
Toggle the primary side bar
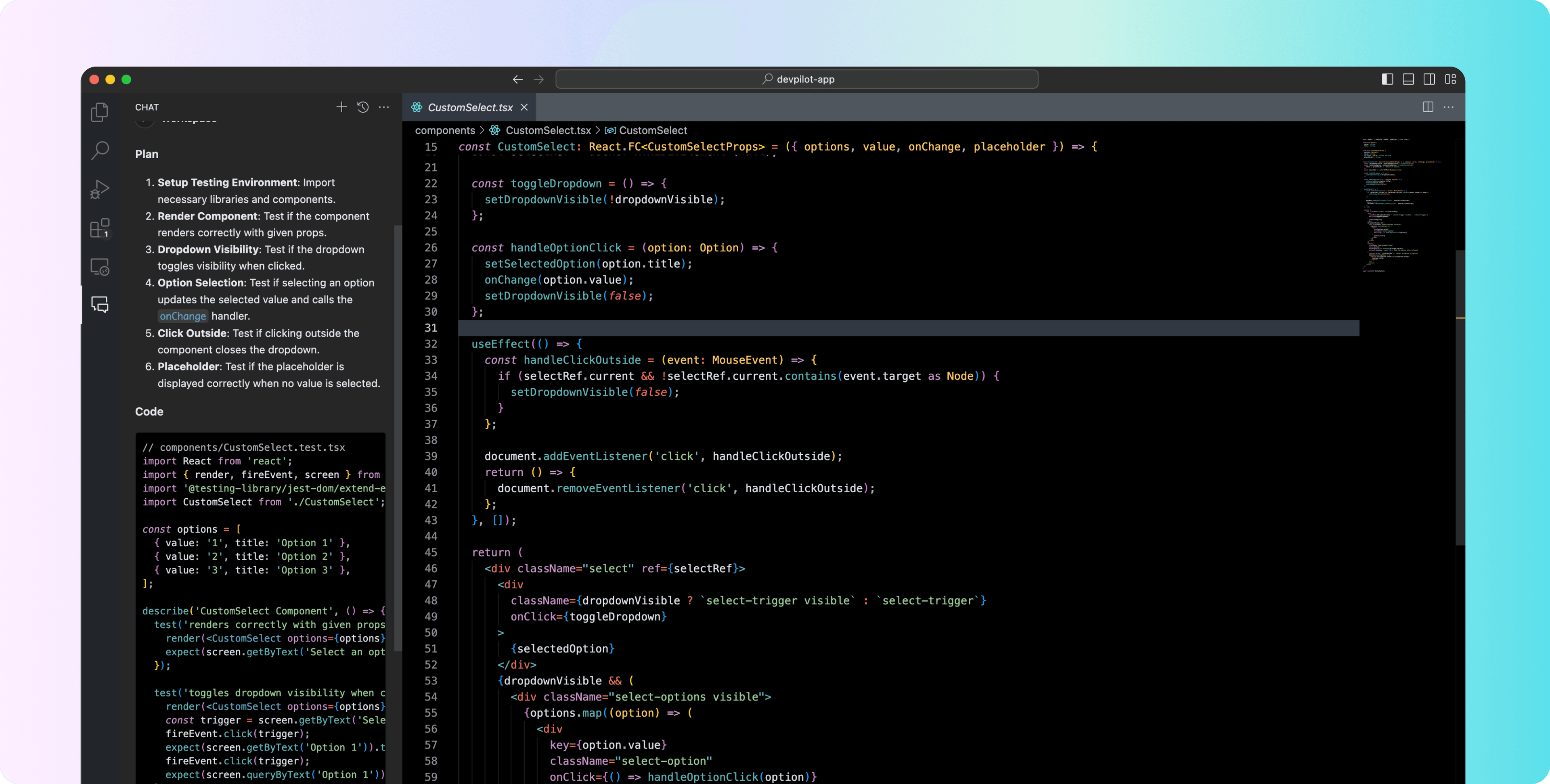1387,79
